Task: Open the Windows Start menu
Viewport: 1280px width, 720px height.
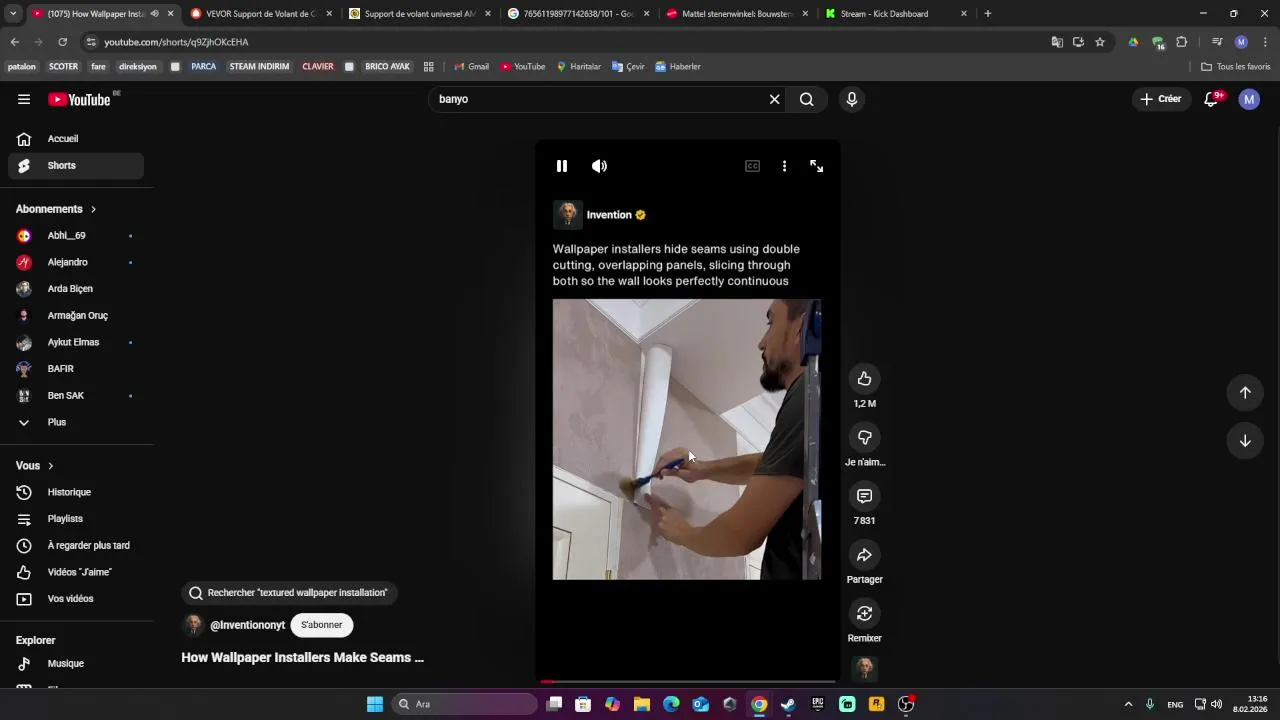Action: pos(375,704)
